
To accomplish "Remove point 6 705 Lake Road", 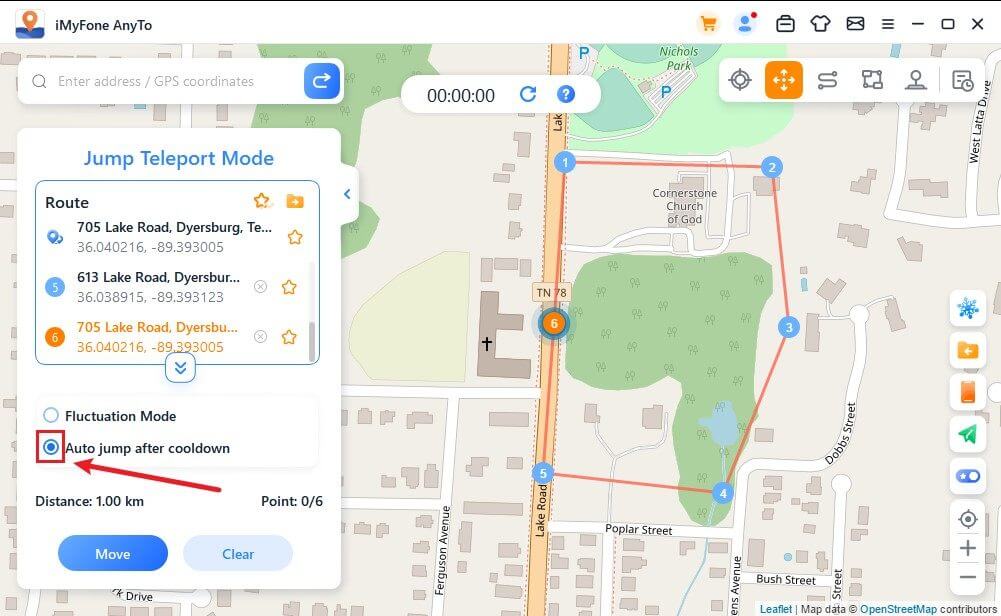I will pos(260,336).
